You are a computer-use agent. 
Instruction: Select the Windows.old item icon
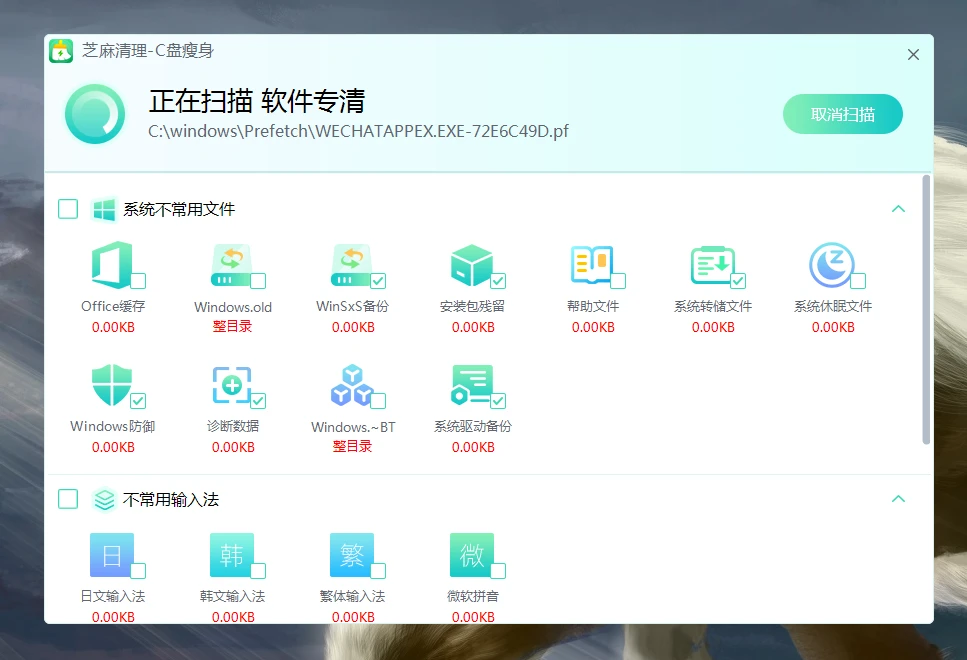click(x=230, y=266)
